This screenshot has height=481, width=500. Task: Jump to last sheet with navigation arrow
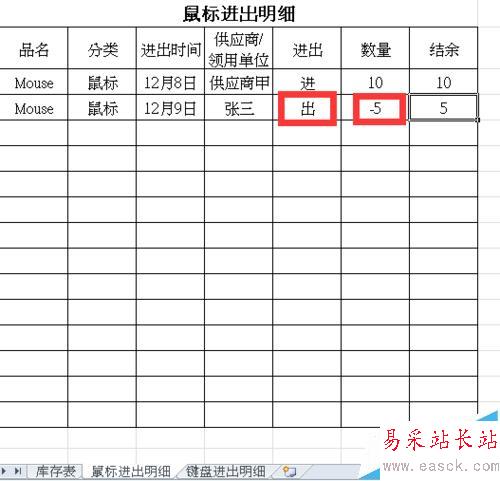tap(18, 471)
